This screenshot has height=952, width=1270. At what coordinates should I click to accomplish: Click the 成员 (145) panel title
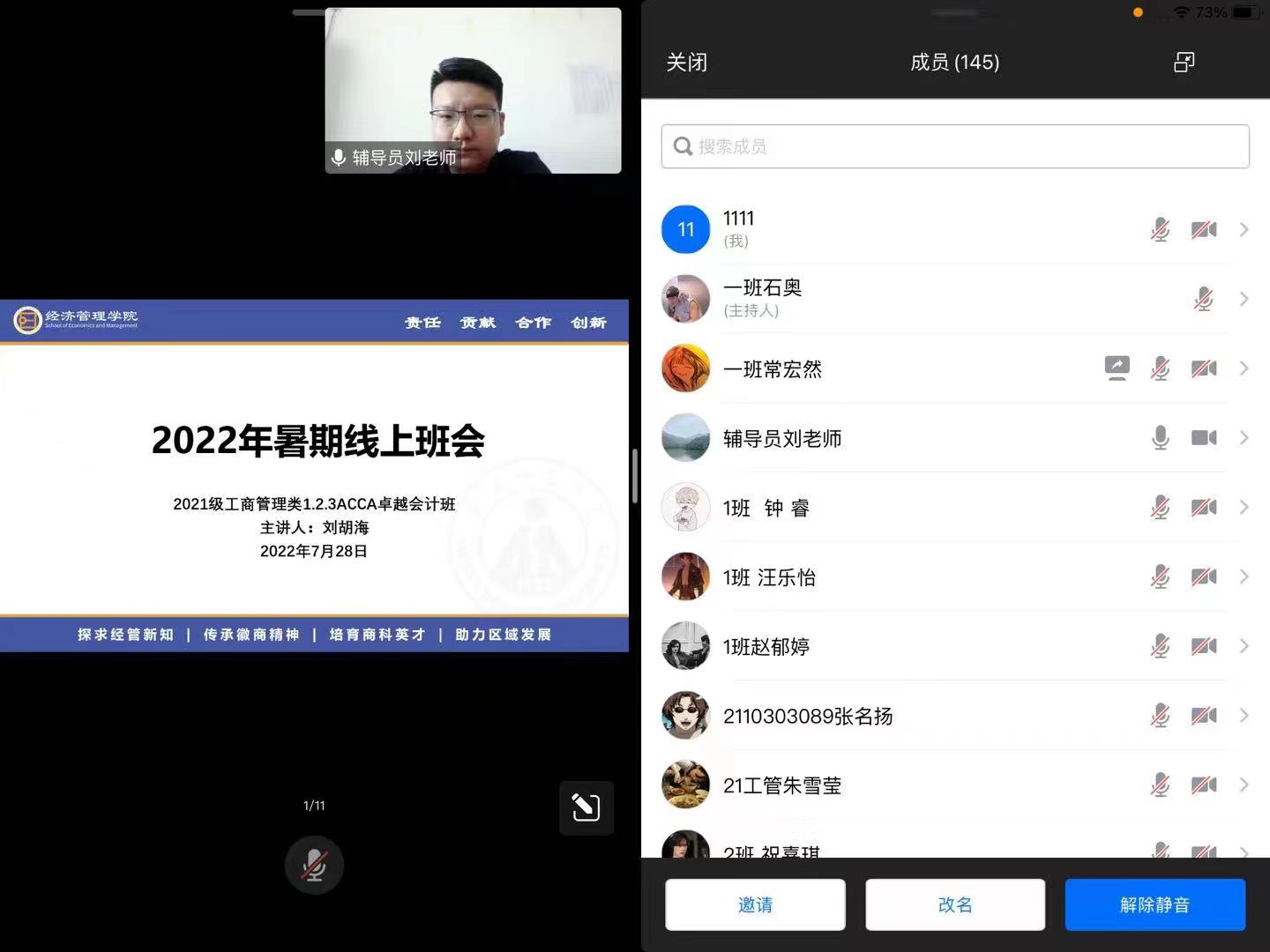[x=954, y=63]
